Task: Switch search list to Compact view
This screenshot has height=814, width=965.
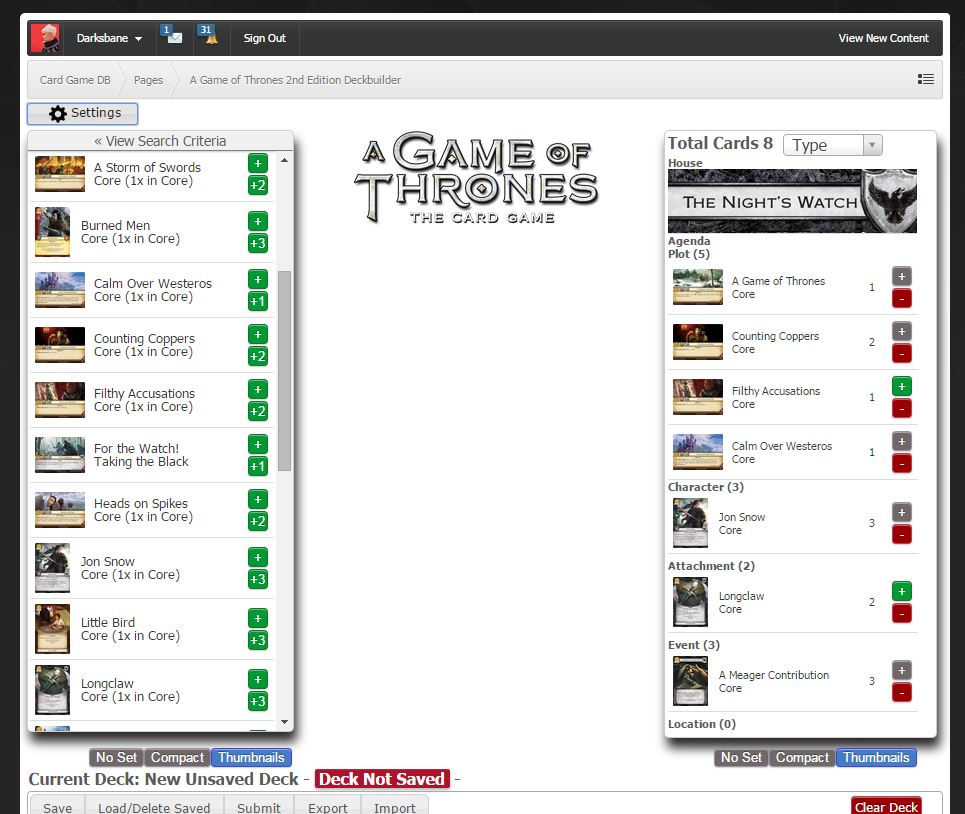Action: (x=177, y=757)
